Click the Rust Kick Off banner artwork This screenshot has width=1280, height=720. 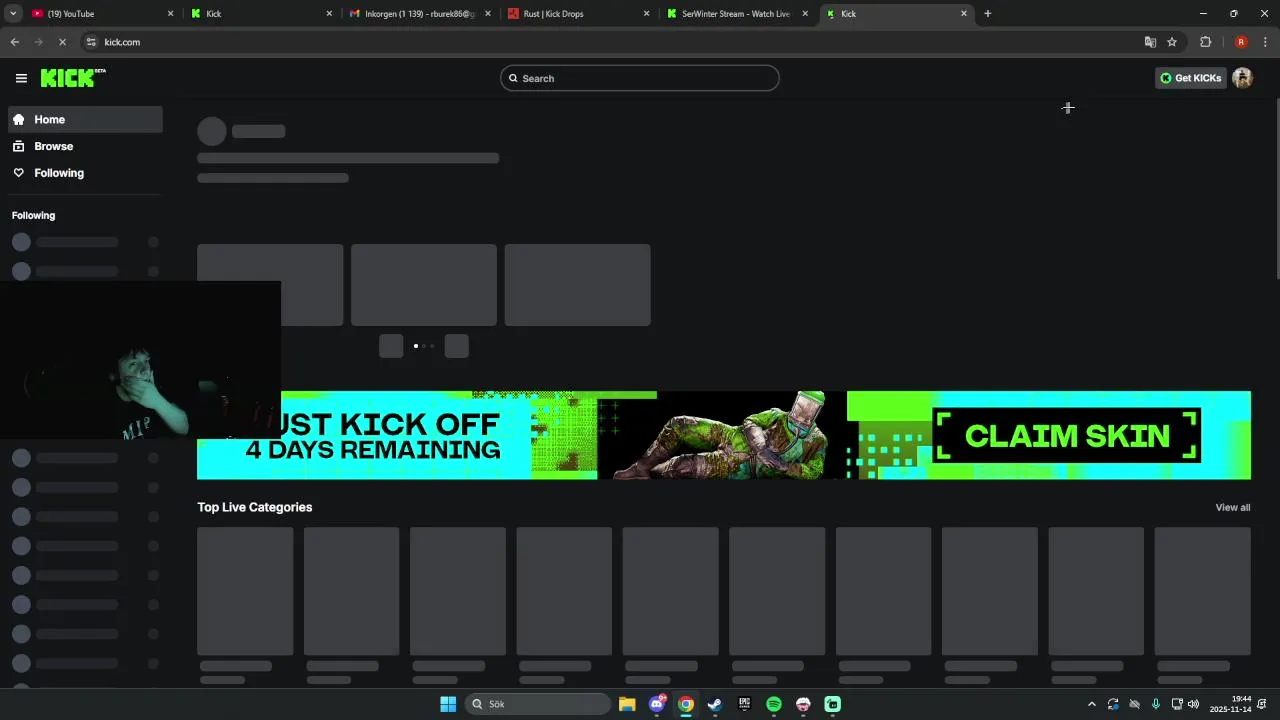723,435
